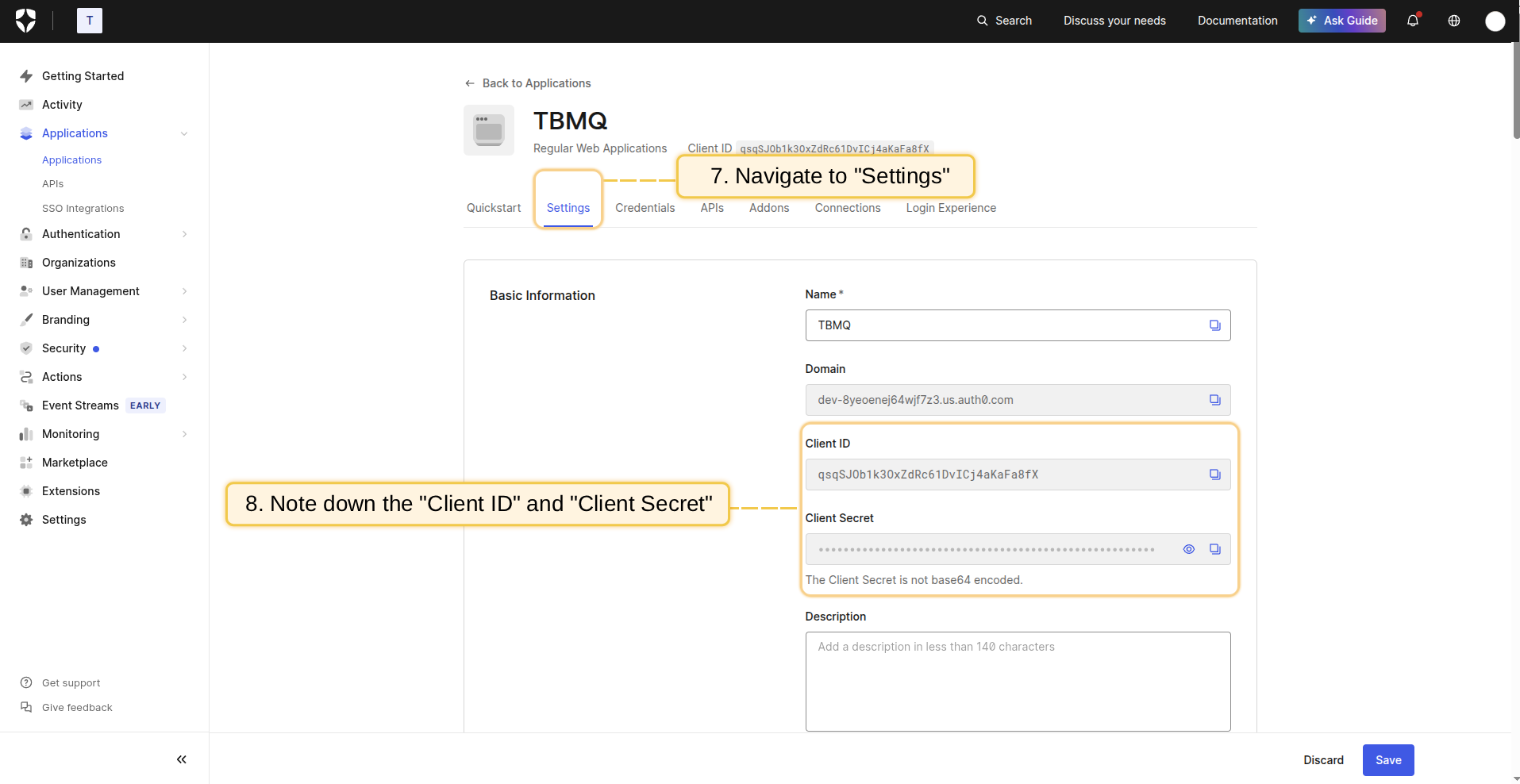Copy the Client Secret value
Screen dimensions: 1520x784
pos(1214,549)
